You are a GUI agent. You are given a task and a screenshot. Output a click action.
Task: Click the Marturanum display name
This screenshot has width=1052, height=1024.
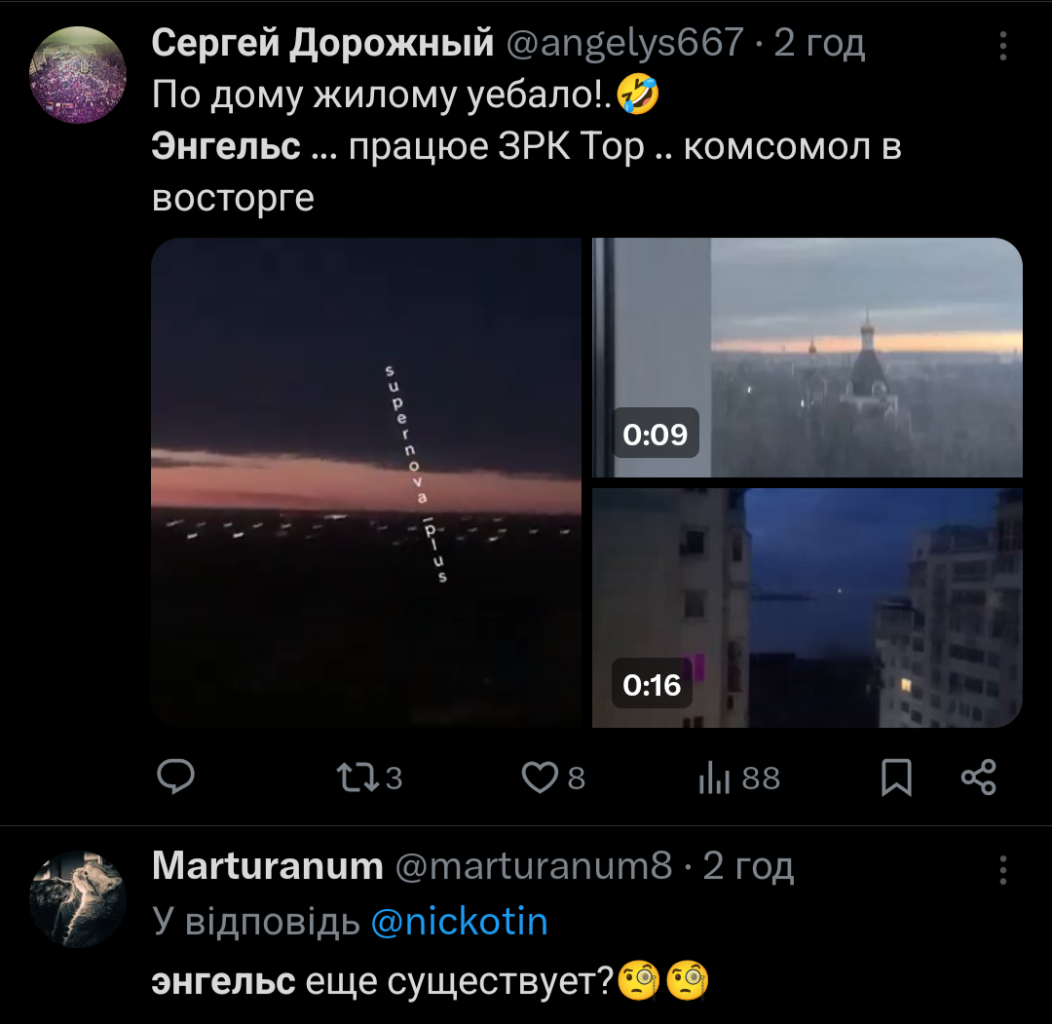[267, 866]
